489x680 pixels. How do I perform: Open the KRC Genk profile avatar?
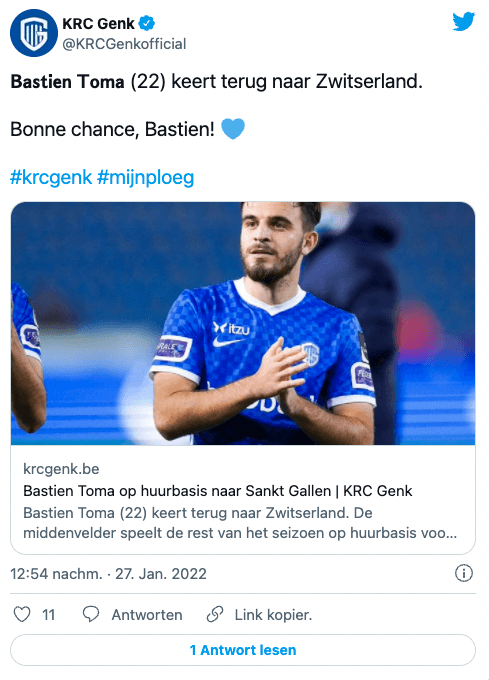[x=34, y=33]
